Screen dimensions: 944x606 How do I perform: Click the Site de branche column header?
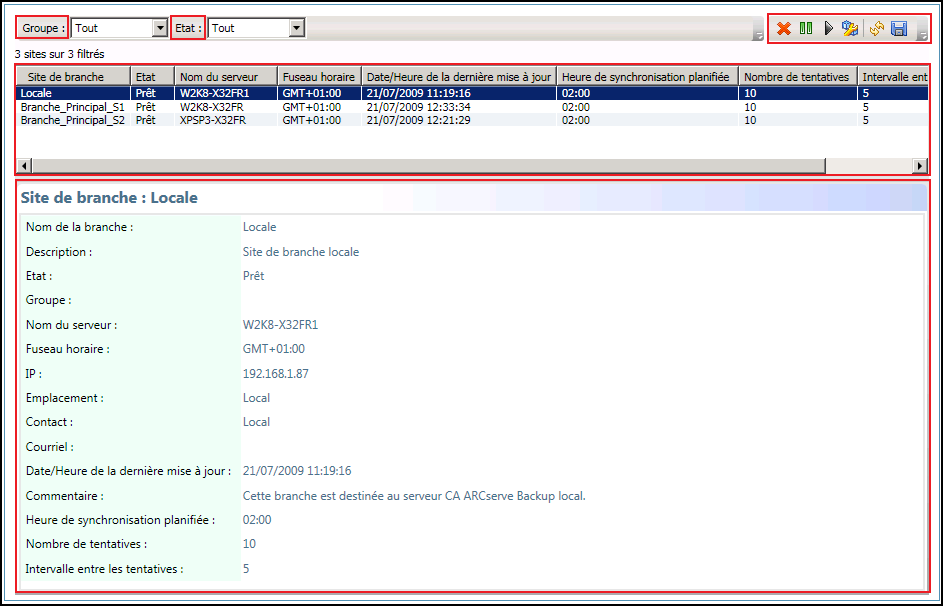[x=70, y=75]
